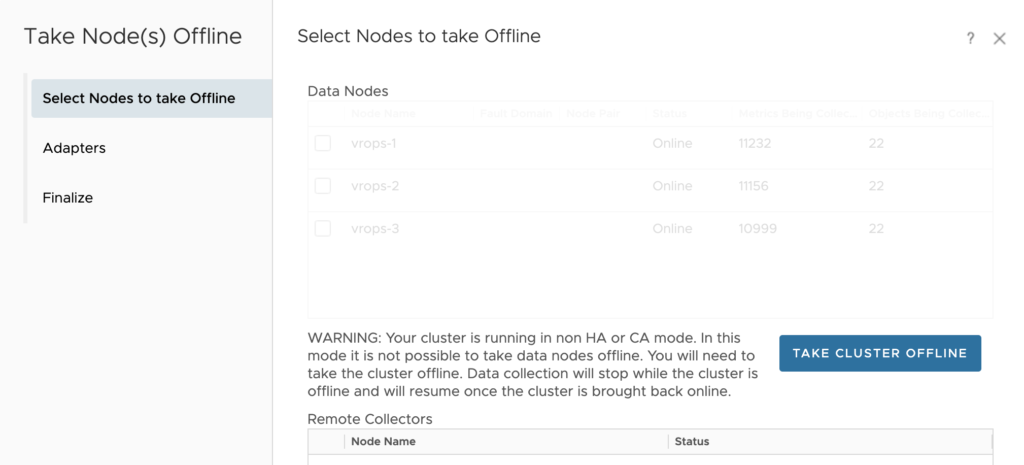The image size is (1024, 465).
Task: Select the vrops-2 node checkbox
Action: 323,186
